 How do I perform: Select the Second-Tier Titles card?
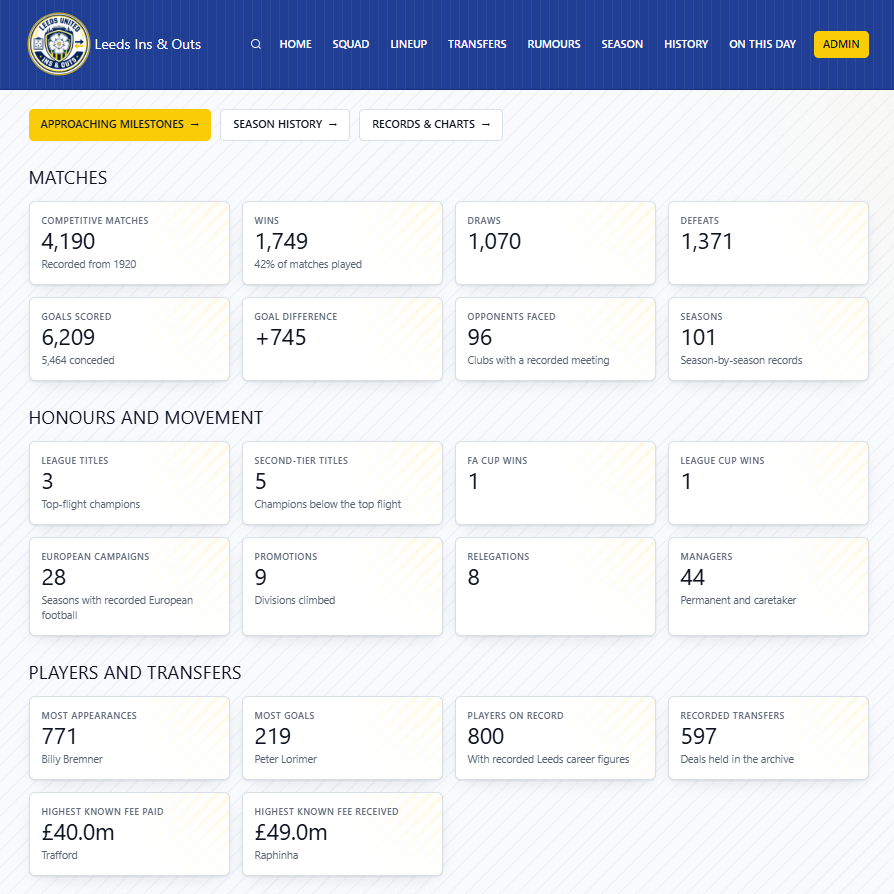pos(342,483)
